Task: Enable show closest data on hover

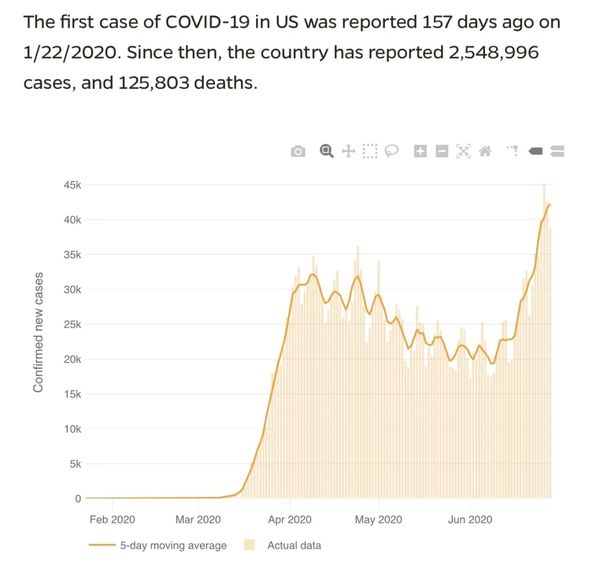Action: point(535,151)
